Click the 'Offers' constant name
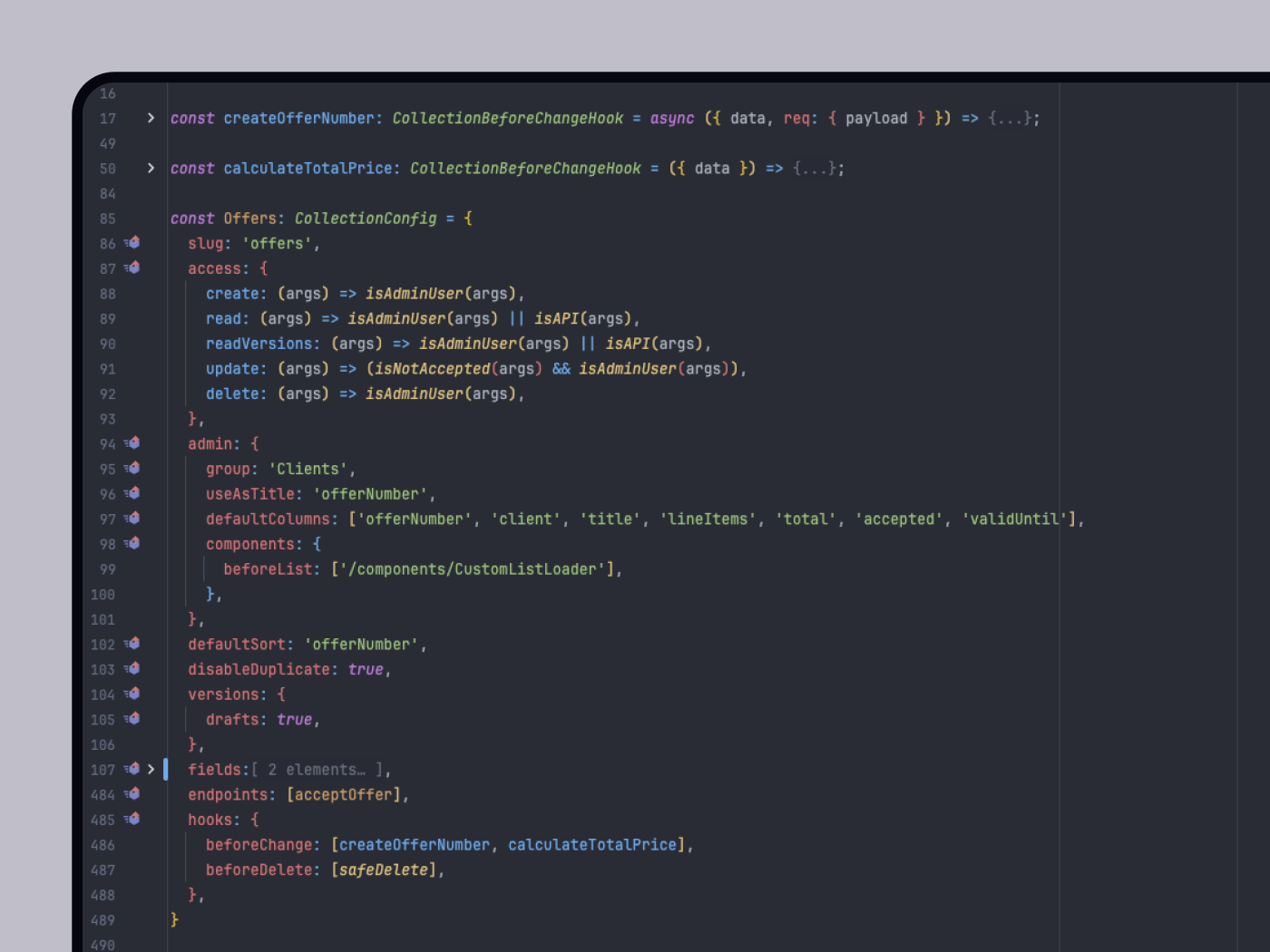The width and height of the screenshot is (1270, 952). (249, 219)
